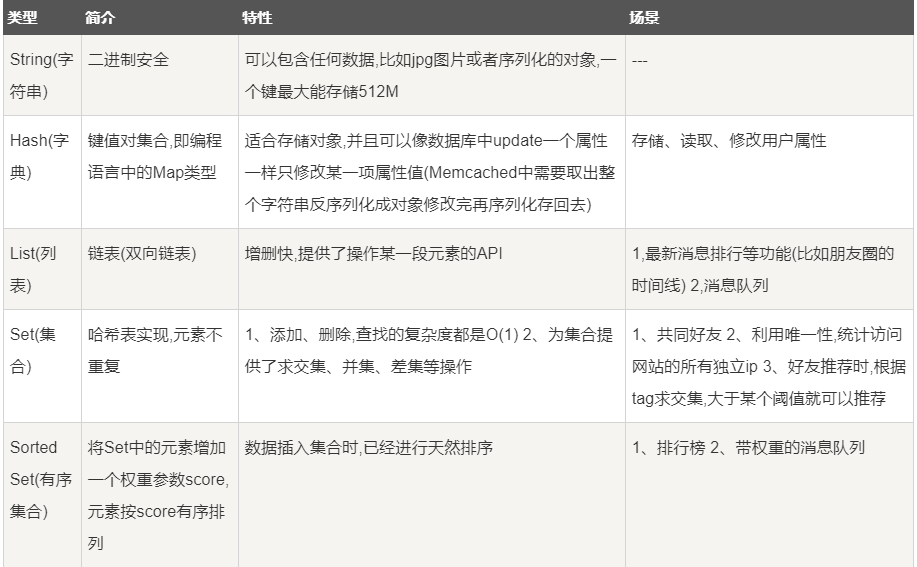Click the 简介 column header
This screenshot has width=917, height=567.
[x=160, y=18]
